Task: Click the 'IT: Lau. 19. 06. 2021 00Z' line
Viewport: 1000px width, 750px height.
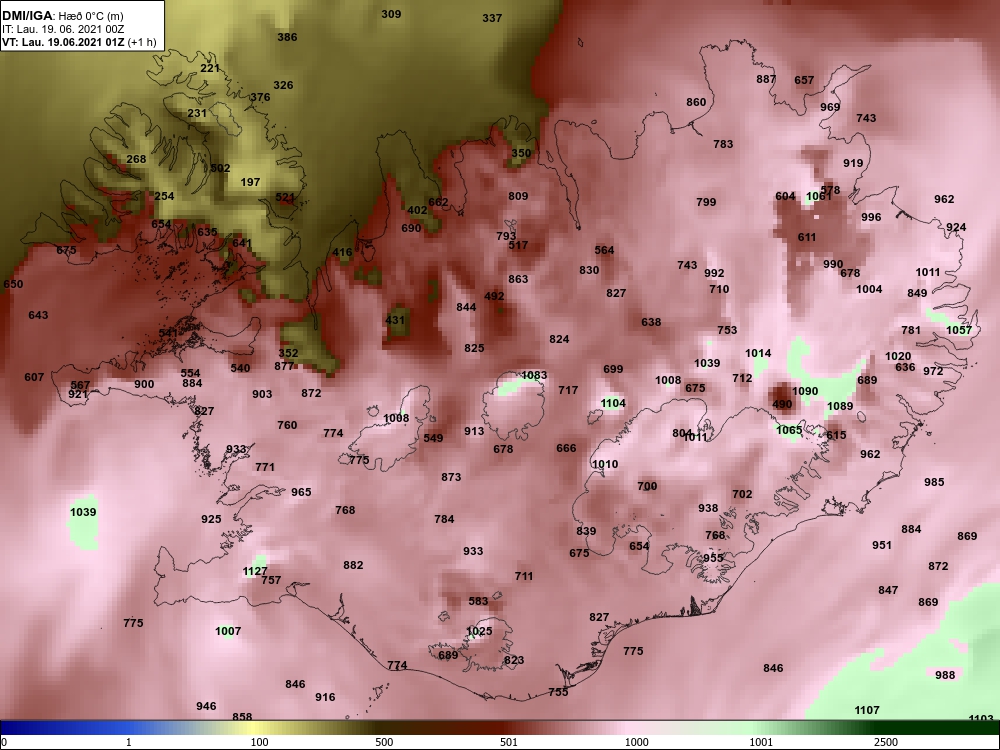Action: pos(62,29)
